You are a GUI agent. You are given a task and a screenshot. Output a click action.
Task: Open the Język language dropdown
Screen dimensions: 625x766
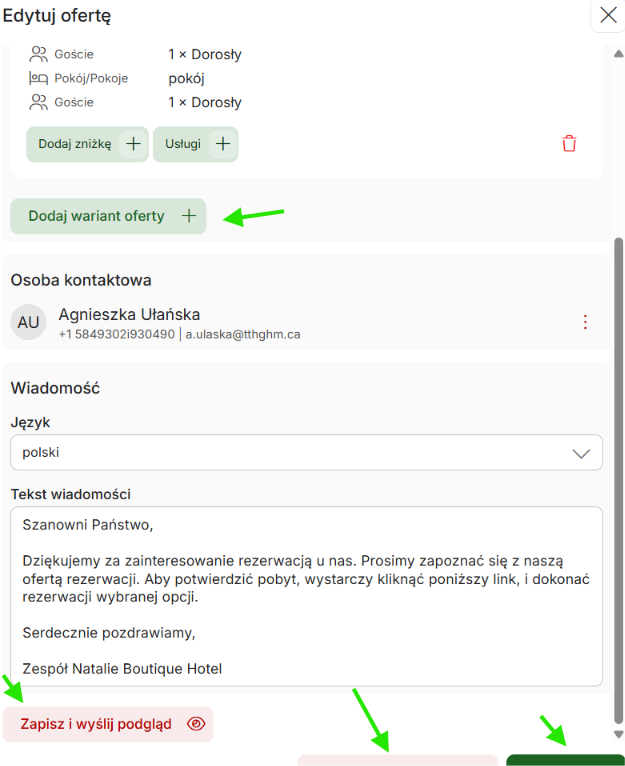[x=306, y=452]
